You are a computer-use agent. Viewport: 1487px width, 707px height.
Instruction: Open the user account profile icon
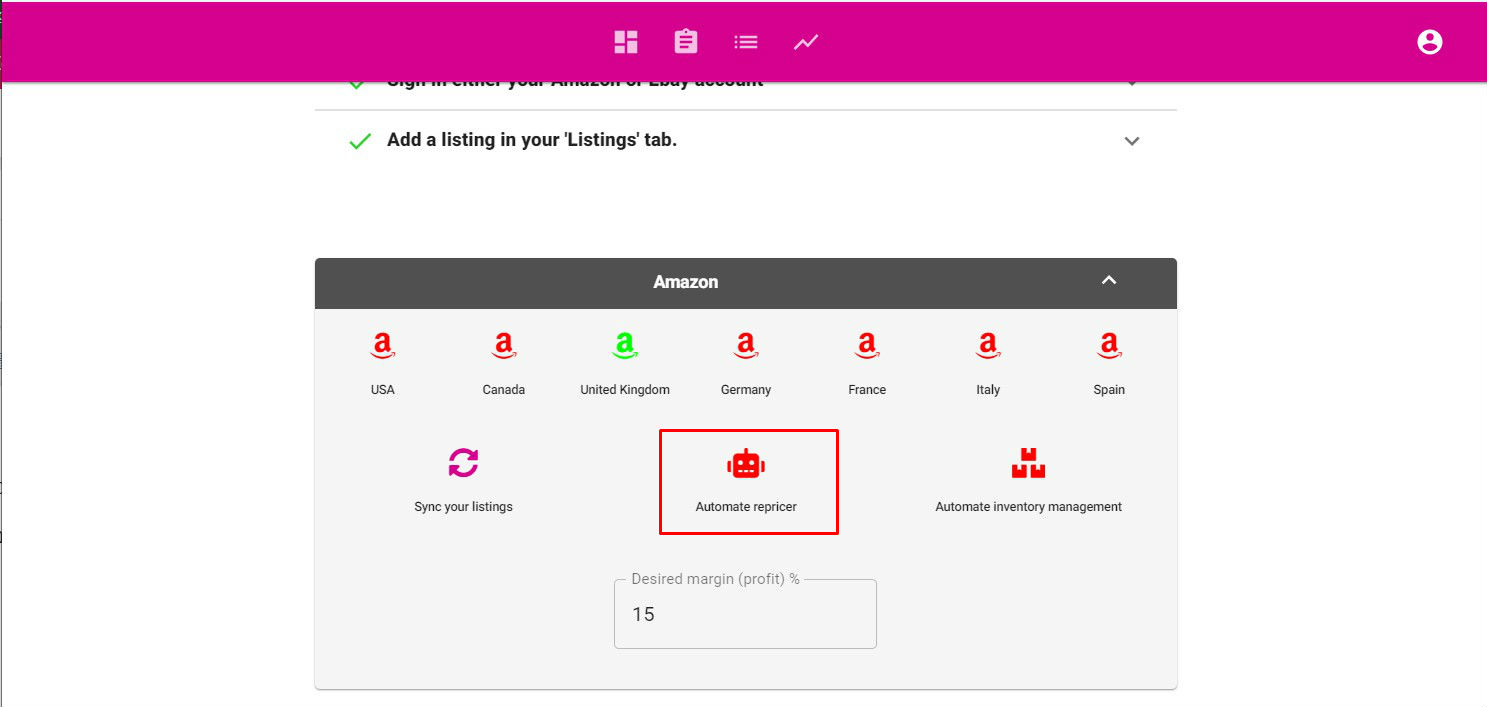(x=1430, y=42)
